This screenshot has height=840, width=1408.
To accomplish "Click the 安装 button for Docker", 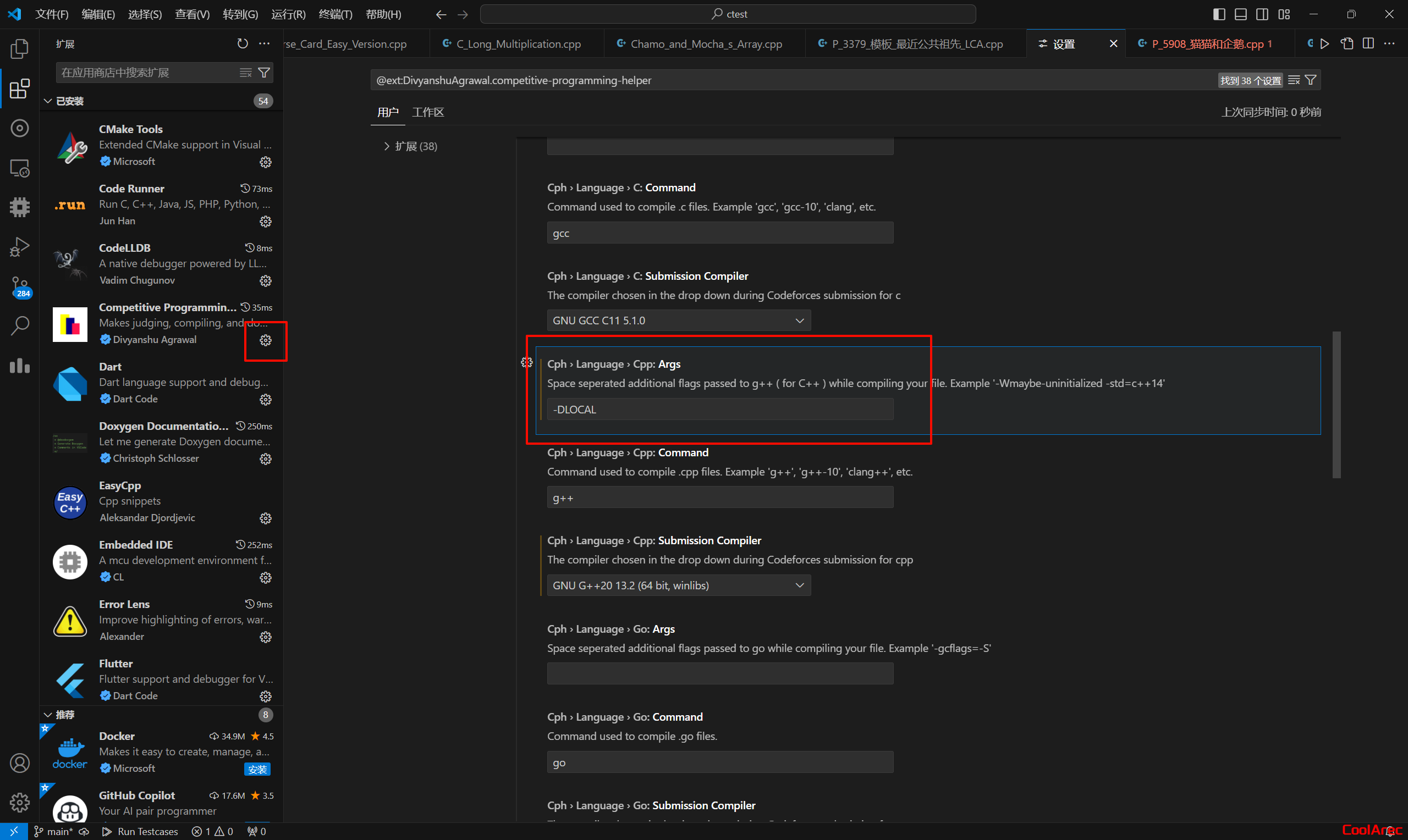I will tap(257, 769).
